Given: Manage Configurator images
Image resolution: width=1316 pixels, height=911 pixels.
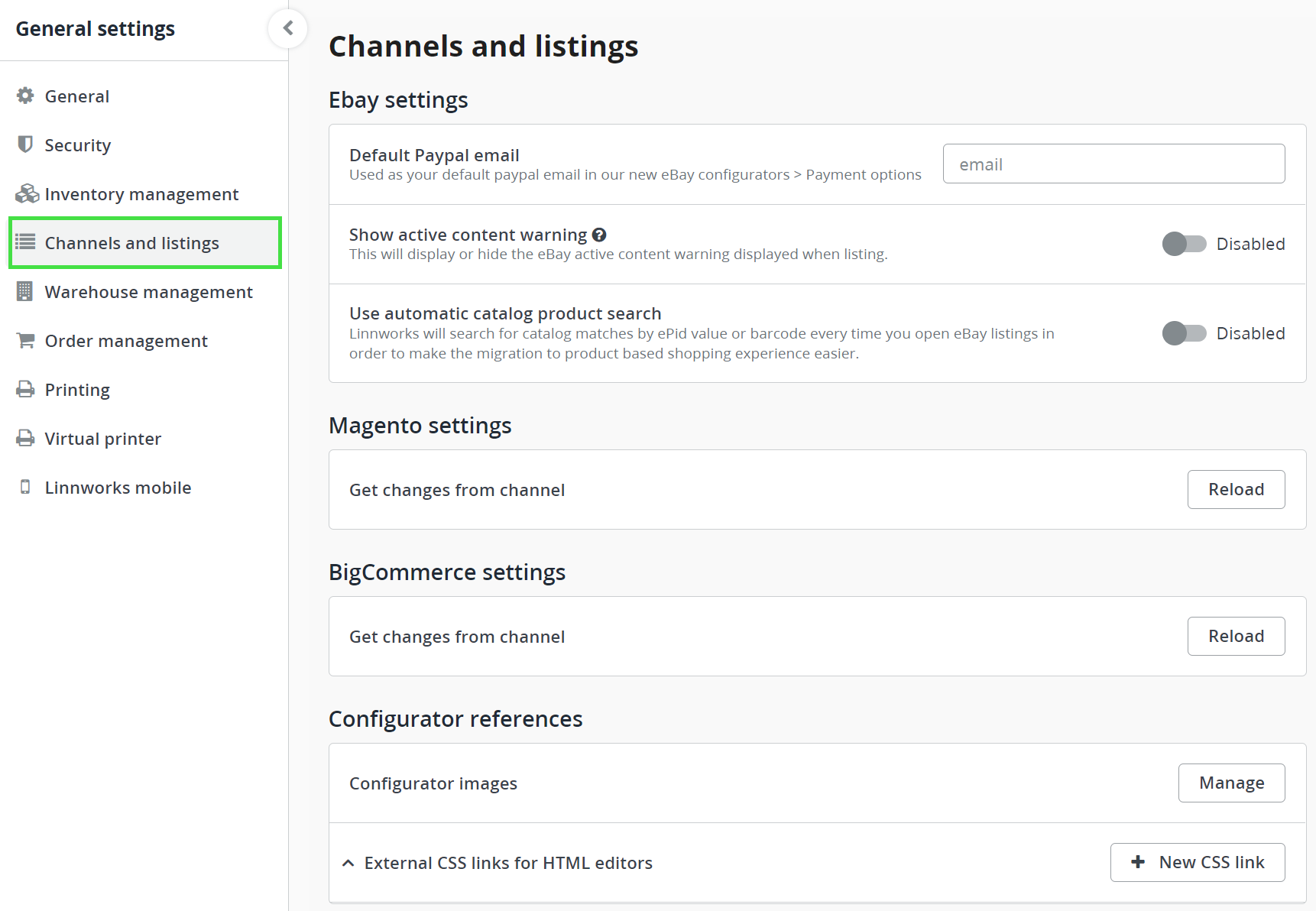Looking at the screenshot, I should [x=1231, y=783].
